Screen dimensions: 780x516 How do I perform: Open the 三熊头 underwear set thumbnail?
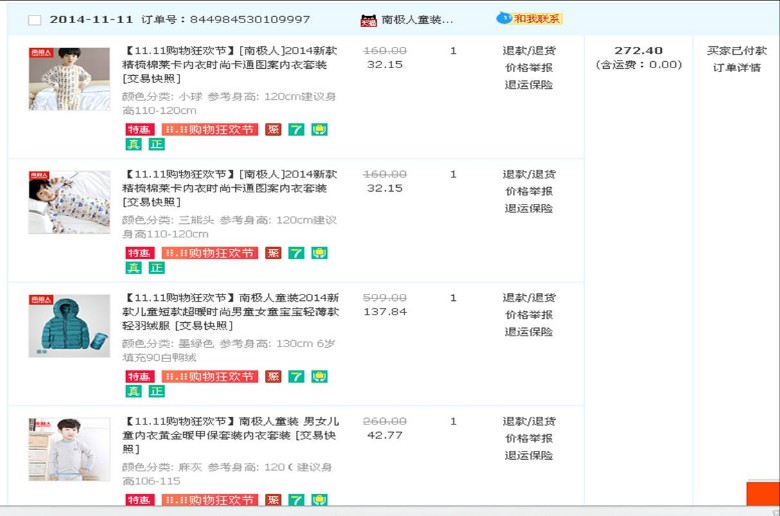[69, 202]
